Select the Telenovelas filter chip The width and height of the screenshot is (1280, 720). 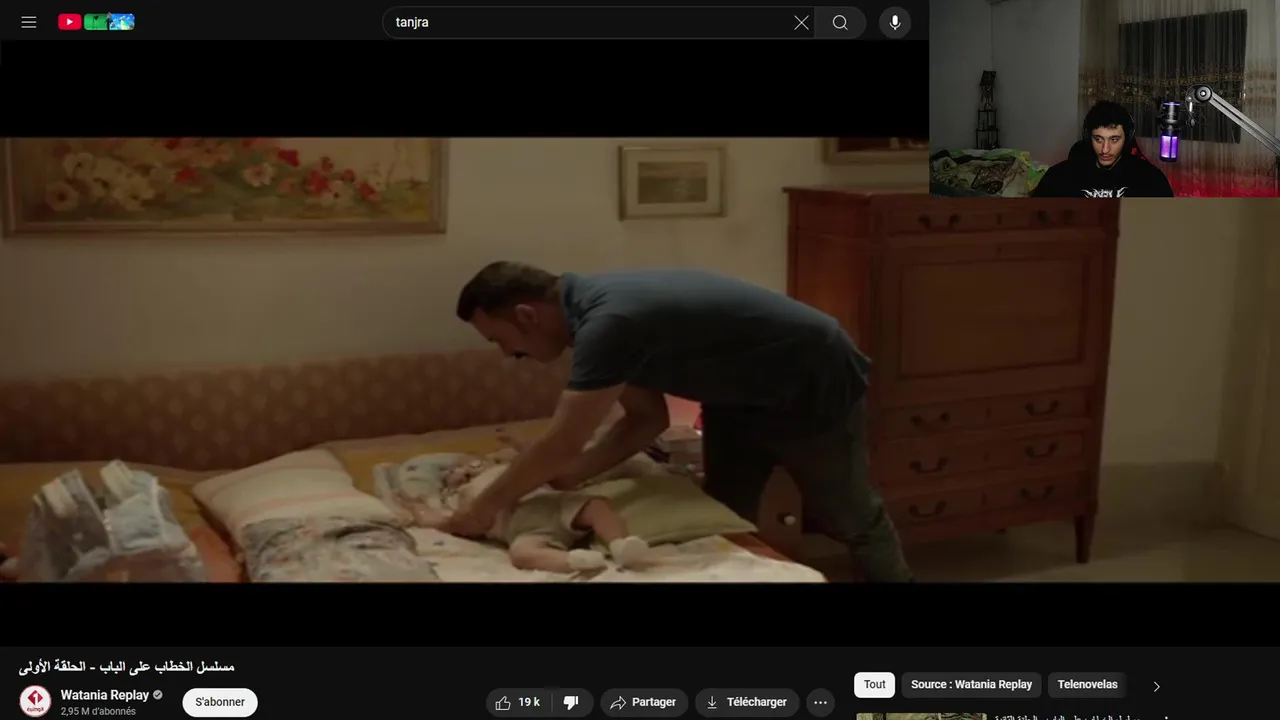click(x=1087, y=685)
